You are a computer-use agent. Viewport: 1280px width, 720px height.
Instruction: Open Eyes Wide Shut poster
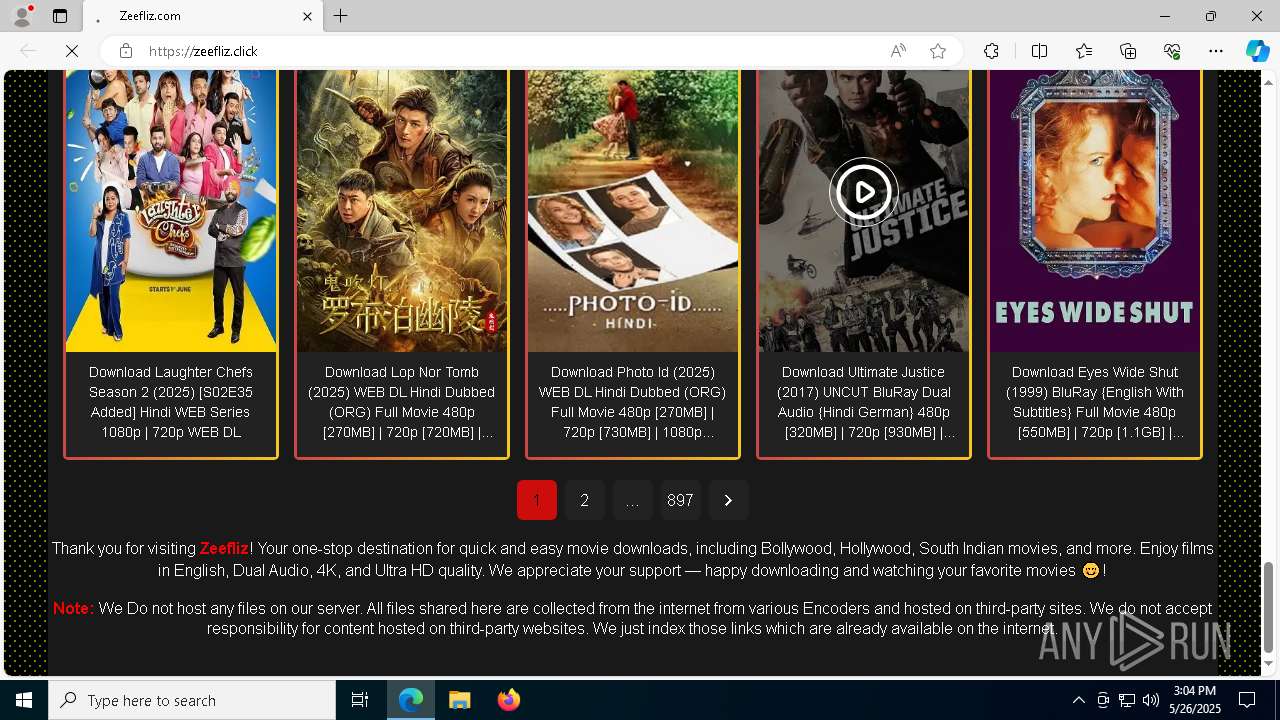click(x=1095, y=211)
